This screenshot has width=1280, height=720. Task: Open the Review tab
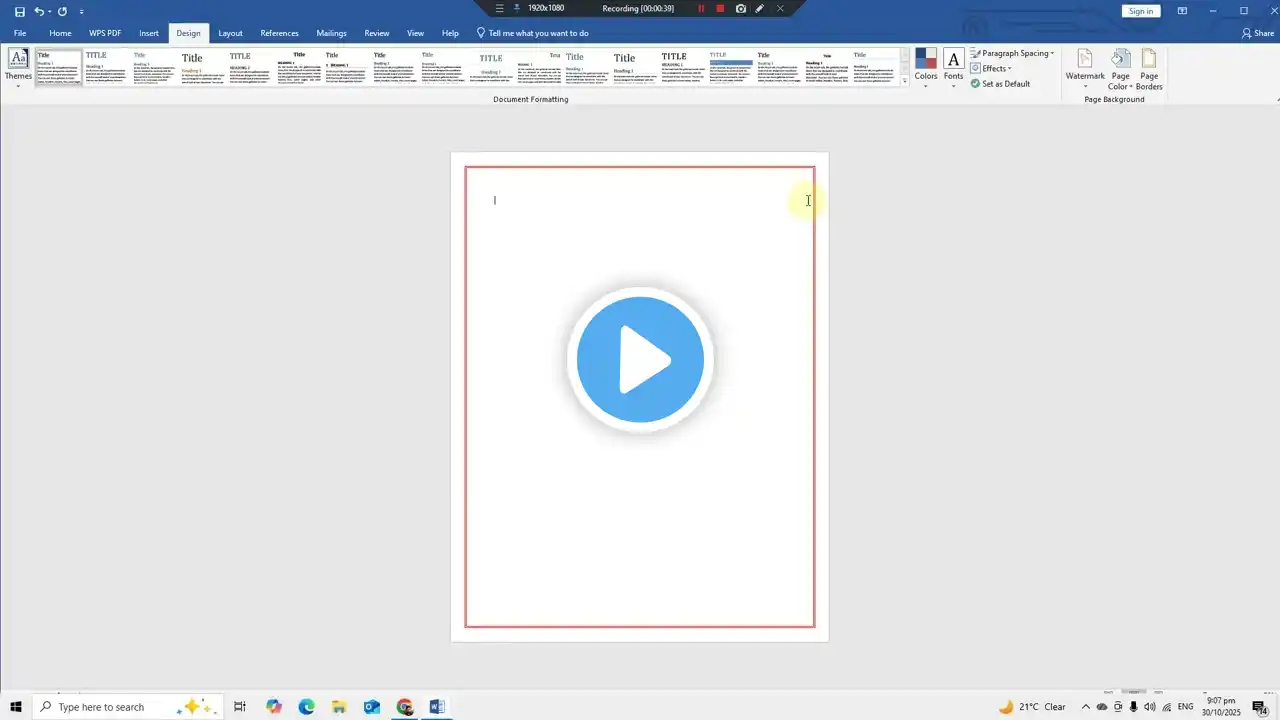click(x=377, y=33)
